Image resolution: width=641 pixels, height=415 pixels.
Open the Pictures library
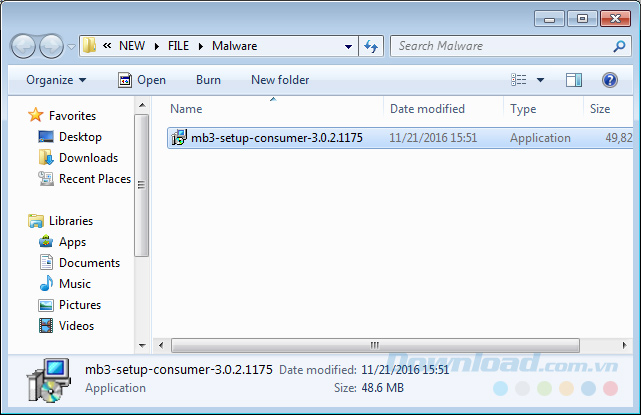click(80, 305)
